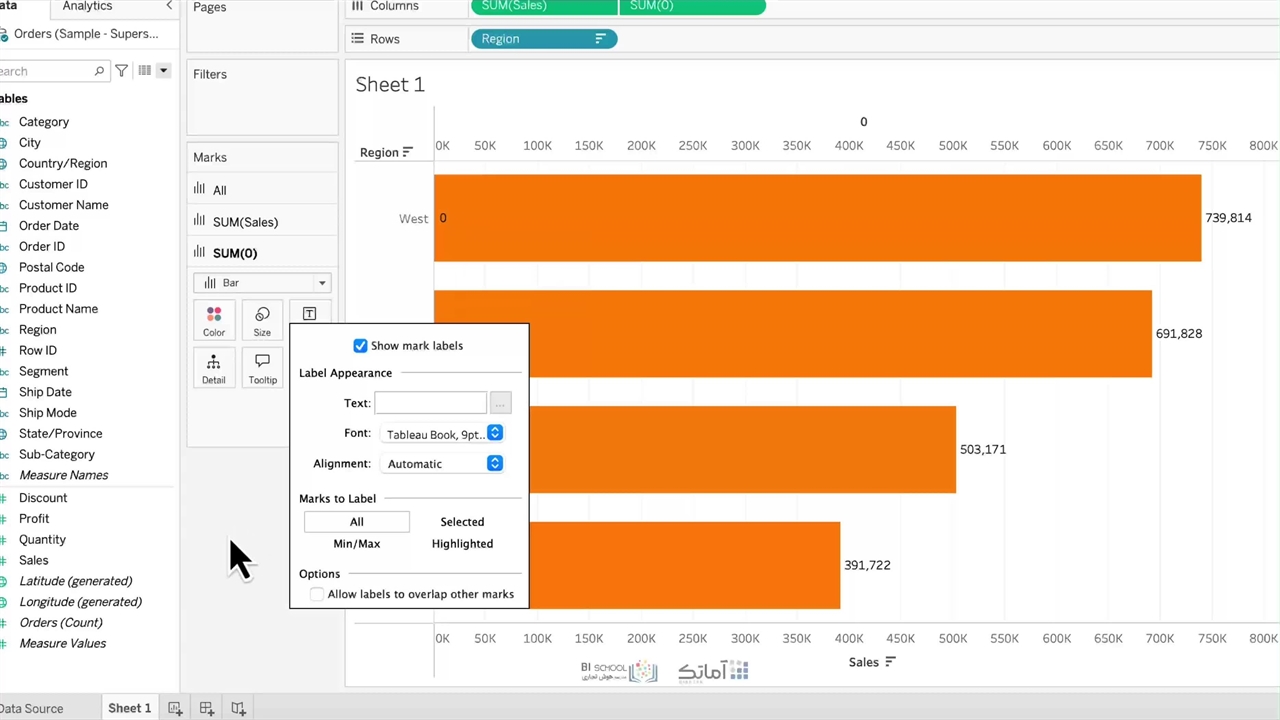
Task: Expand the Bar mark type dropdown
Action: click(321, 283)
